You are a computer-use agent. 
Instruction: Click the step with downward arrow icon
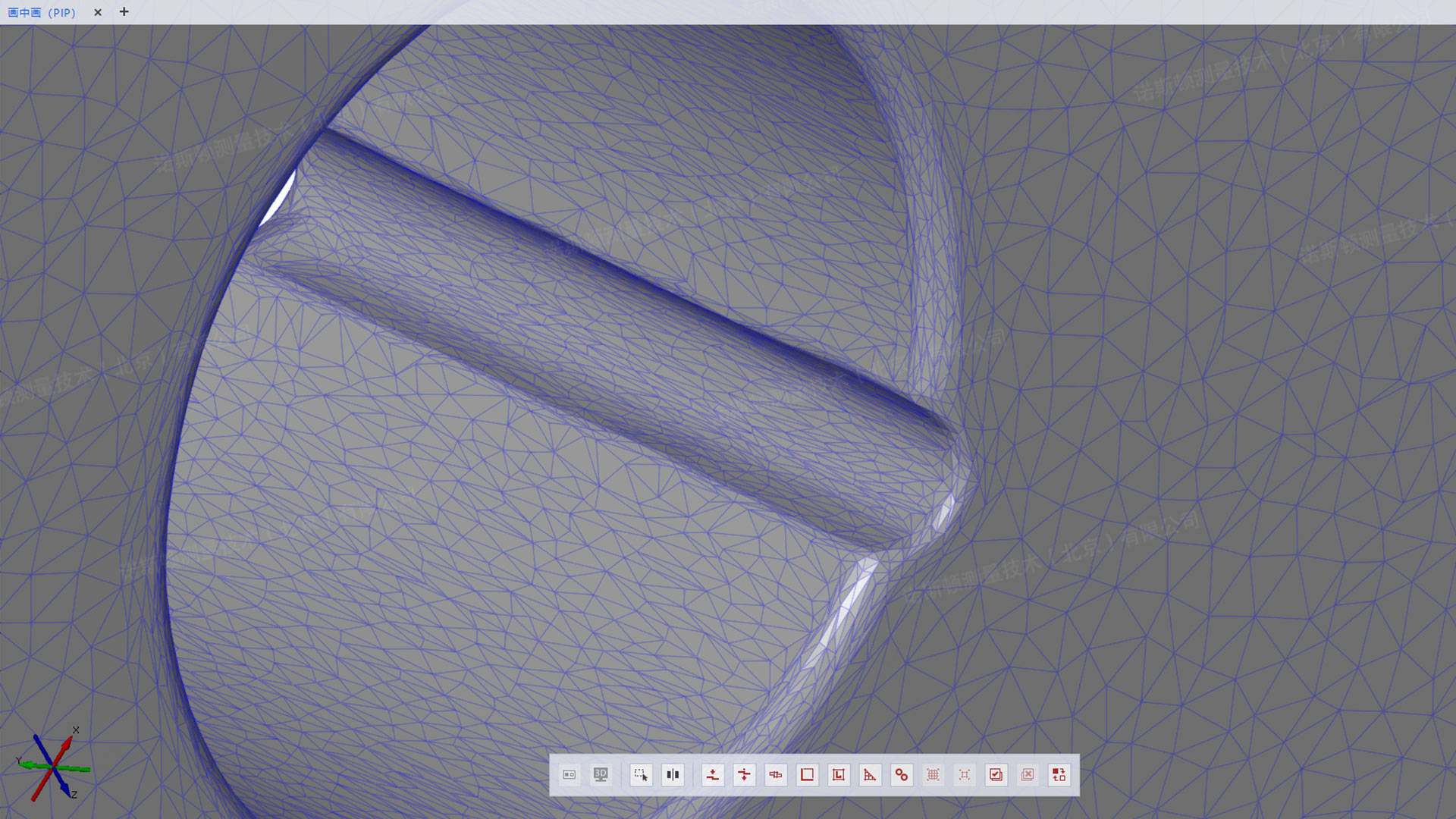tap(744, 774)
